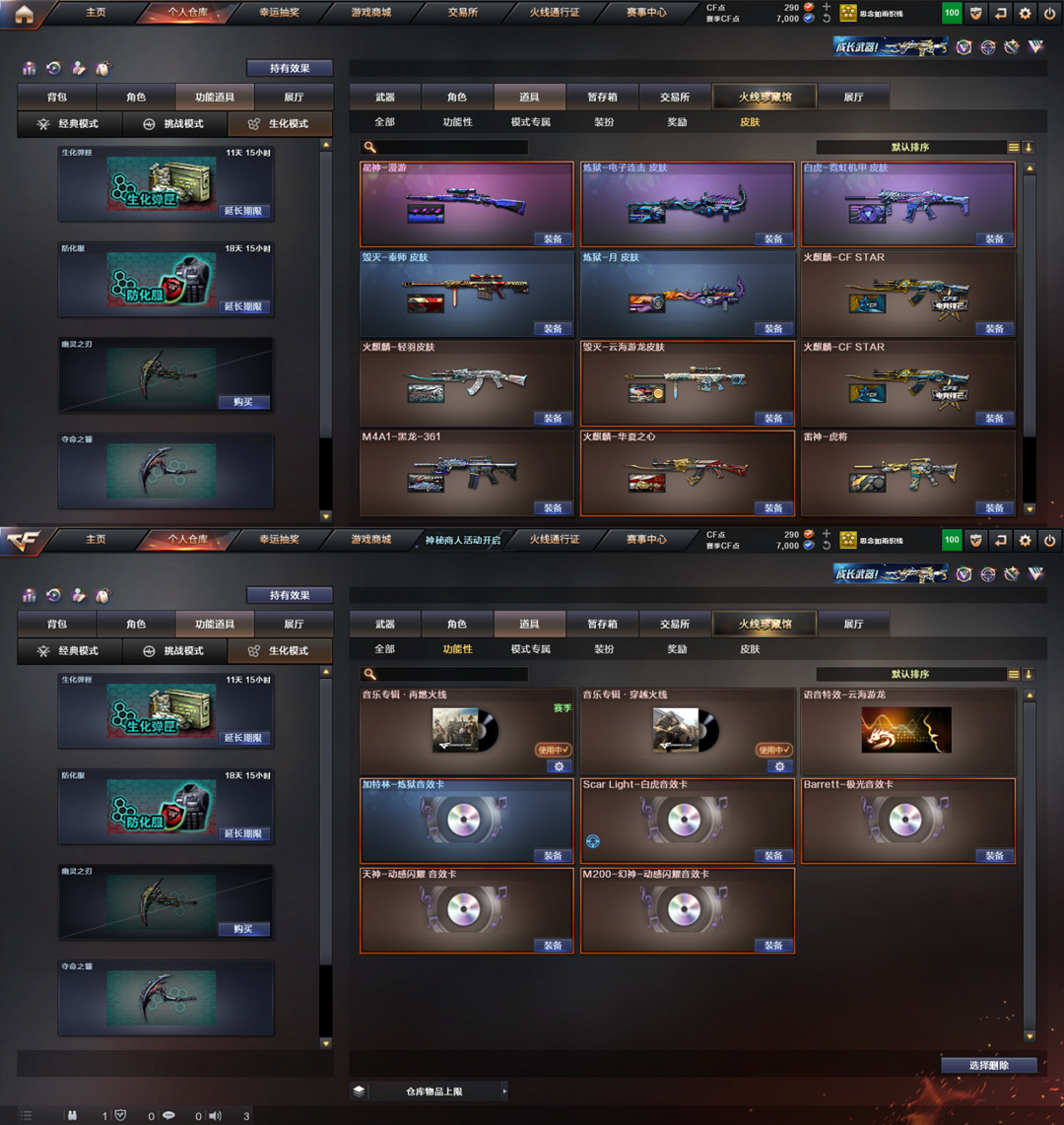Click the gear on 音乐专辑·再燃火线 card
Image resolution: width=1064 pixels, height=1125 pixels.
click(559, 766)
